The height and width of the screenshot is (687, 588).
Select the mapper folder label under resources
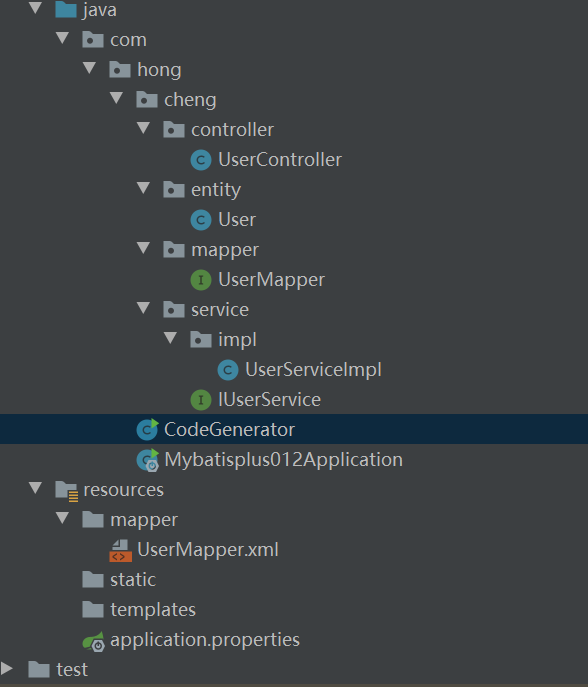(144, 520)
